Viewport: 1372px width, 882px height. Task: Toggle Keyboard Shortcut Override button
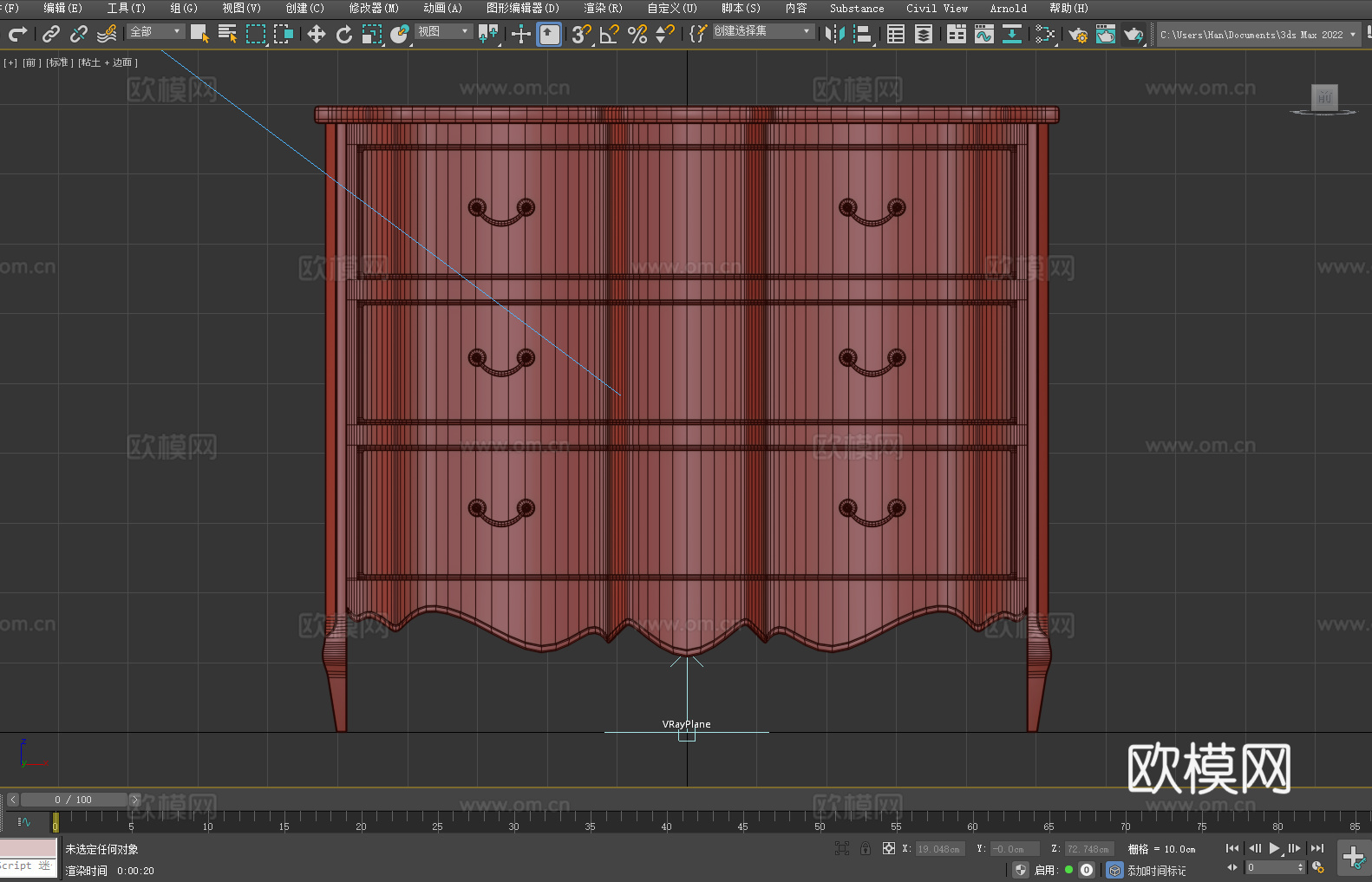[x=549, y=34]
